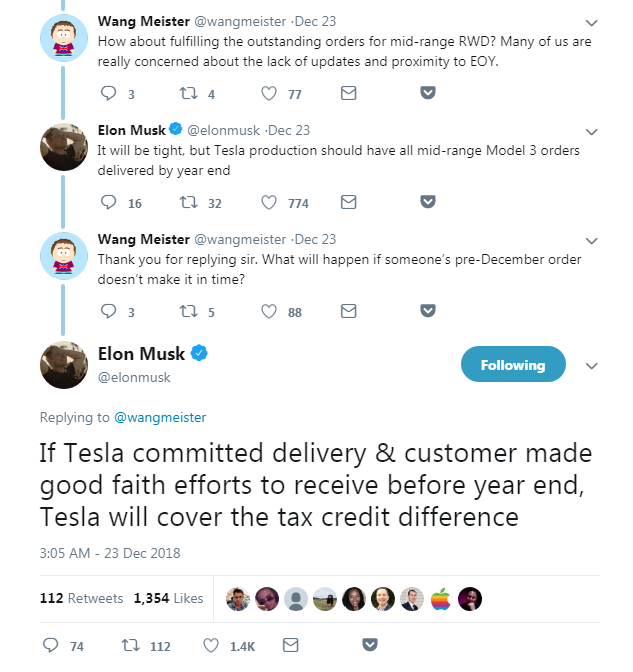The image size is (633, 672).
Task: Save first Wang Meister tweet to Pocket
Action: [x=427, y=94]
